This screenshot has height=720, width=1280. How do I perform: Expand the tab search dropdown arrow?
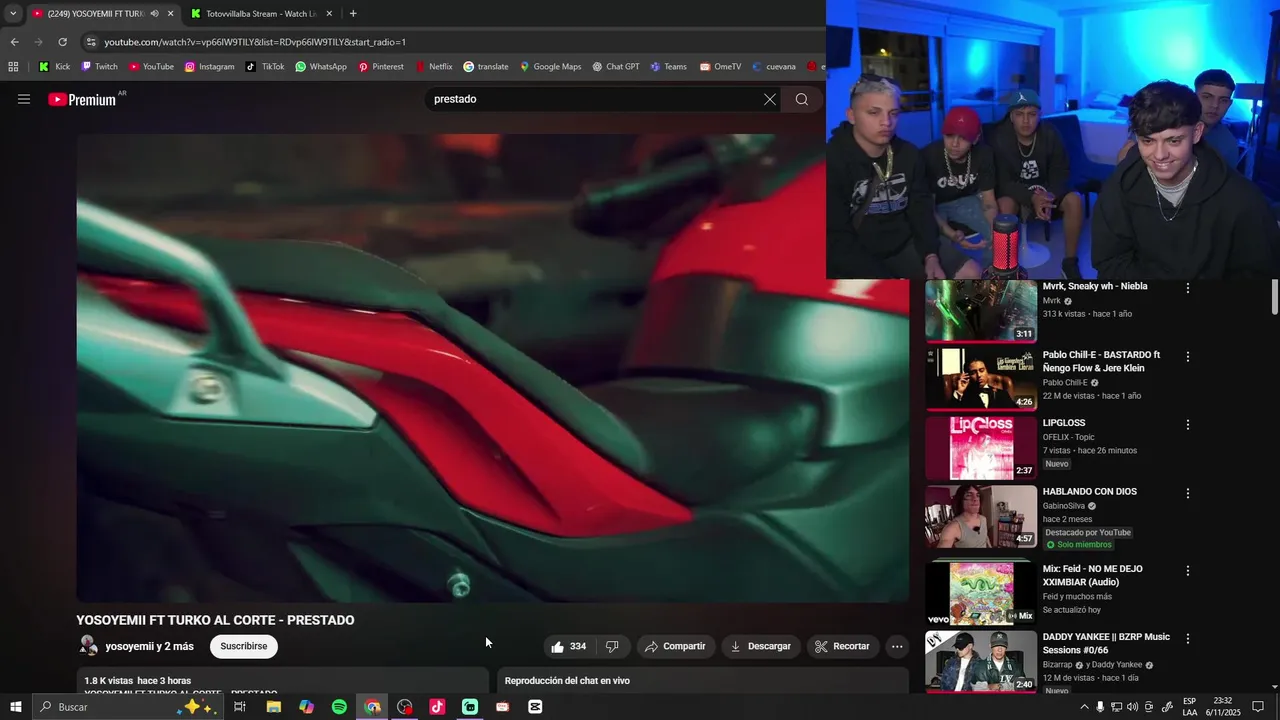click(13, 13)
